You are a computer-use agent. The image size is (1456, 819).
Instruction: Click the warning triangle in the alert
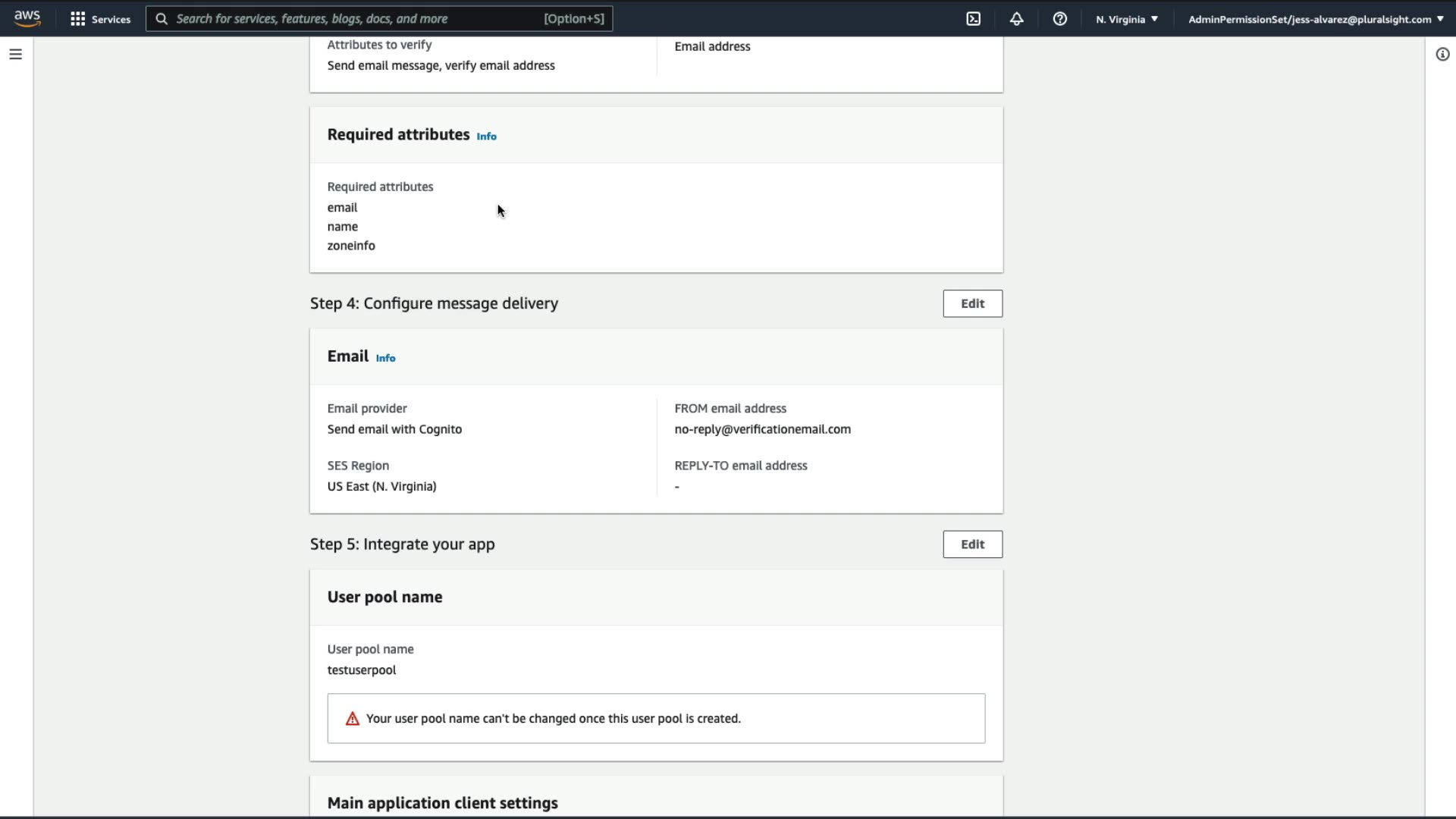click(353, 719)
